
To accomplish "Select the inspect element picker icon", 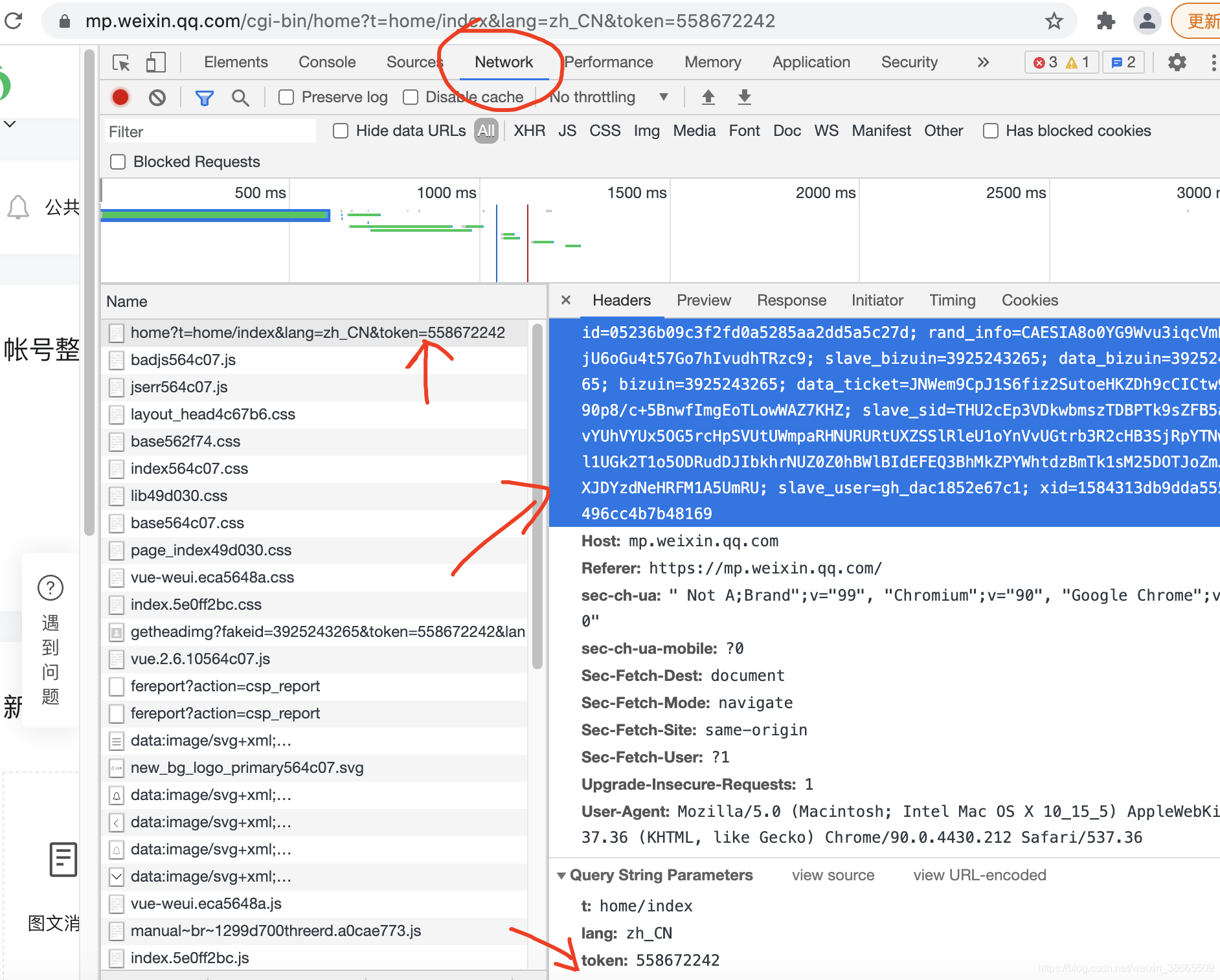I will tap(121, 63).
